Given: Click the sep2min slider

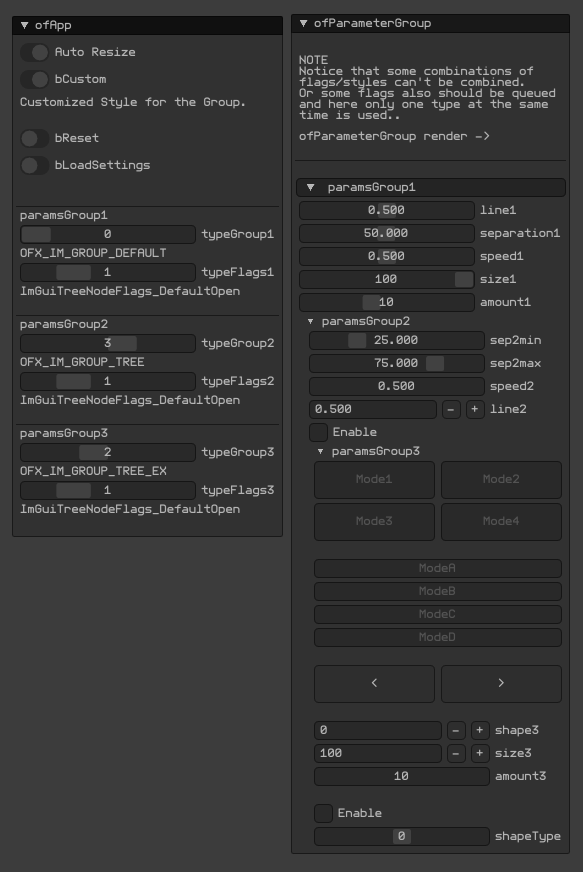Looking at the screenshot, I should 397,340.
